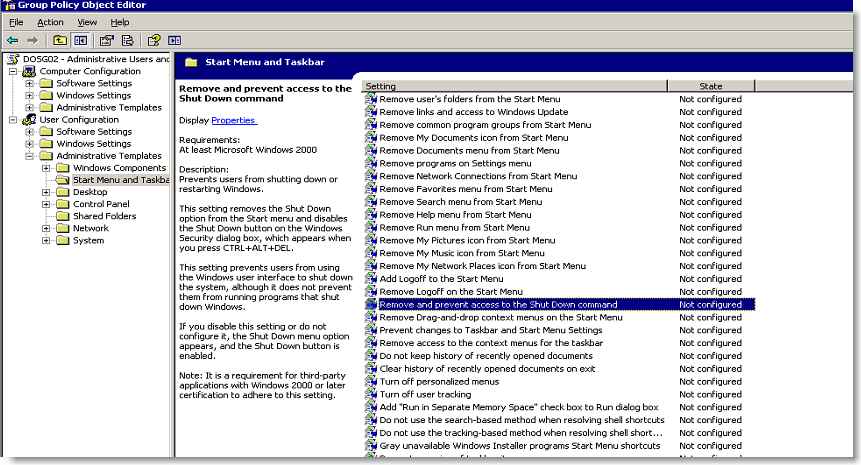861x465 pixels.
Task: Click icon for Remove programs on Settings menu
Action: [371, 163]
